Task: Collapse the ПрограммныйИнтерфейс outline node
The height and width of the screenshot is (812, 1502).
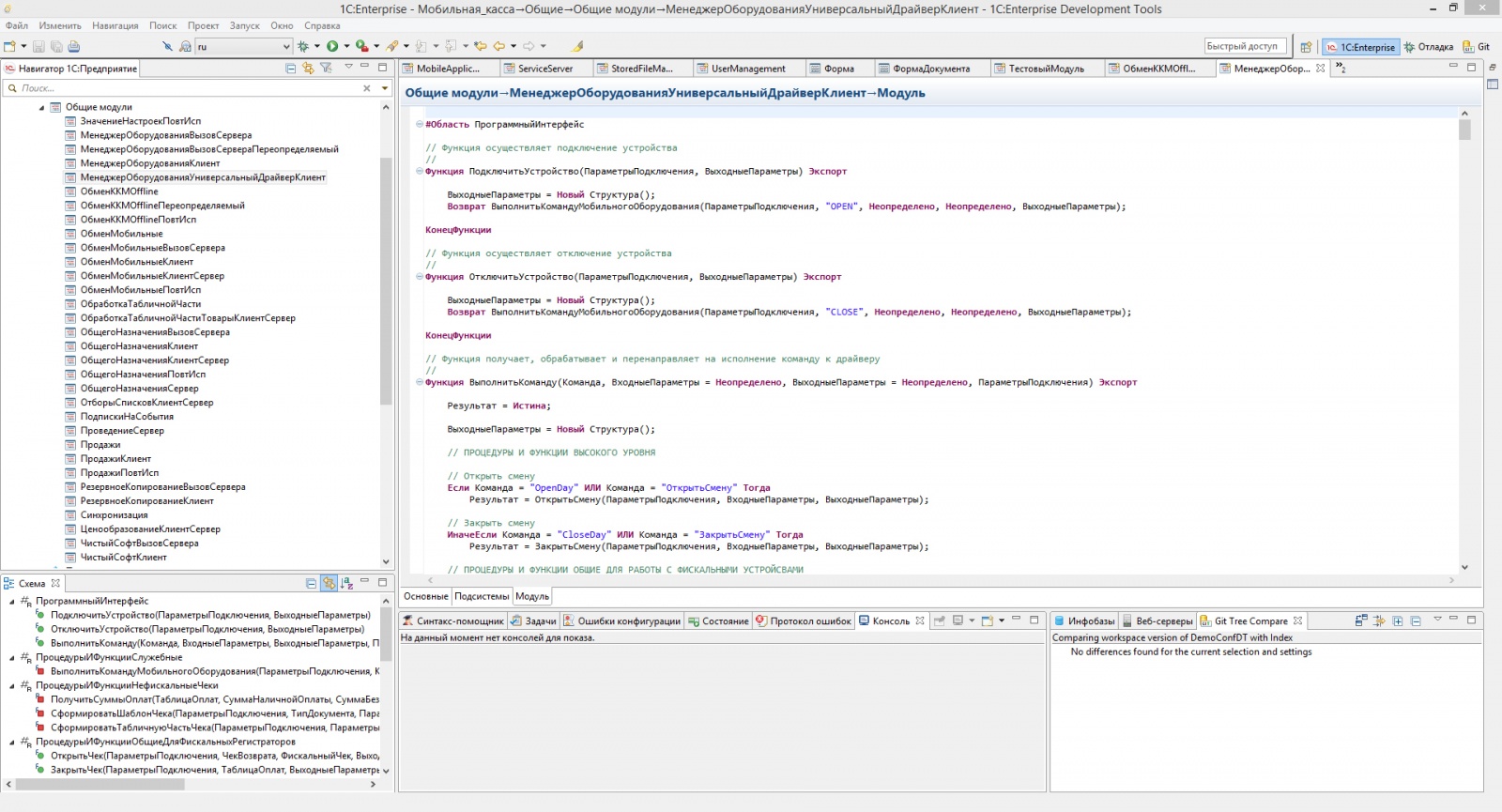Action: 12,602
